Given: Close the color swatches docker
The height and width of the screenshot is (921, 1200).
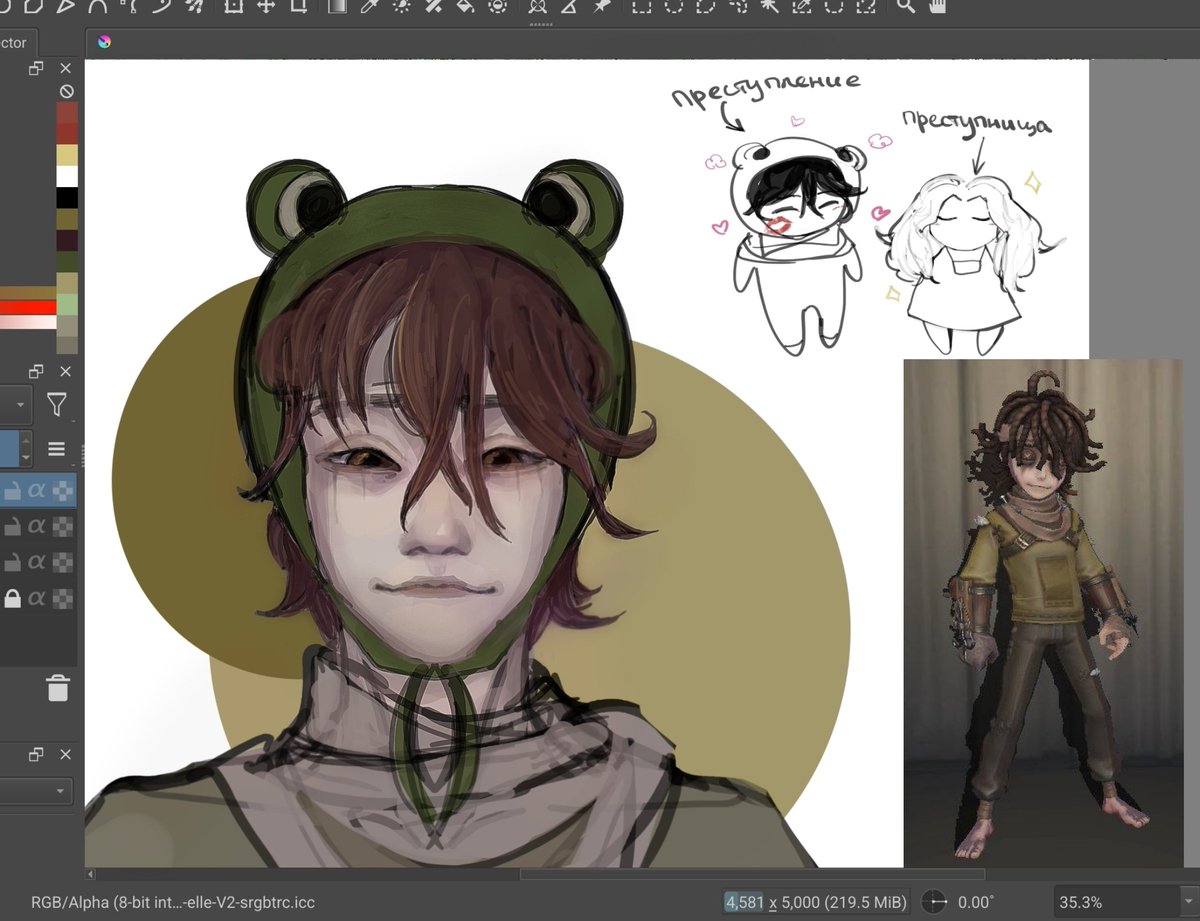Looking at the screenshot, I should 65,68.
